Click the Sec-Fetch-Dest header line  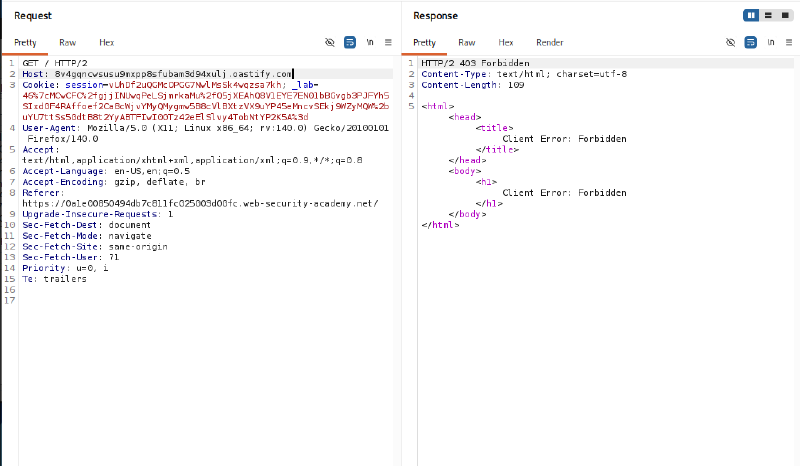(x=86, y=225)
